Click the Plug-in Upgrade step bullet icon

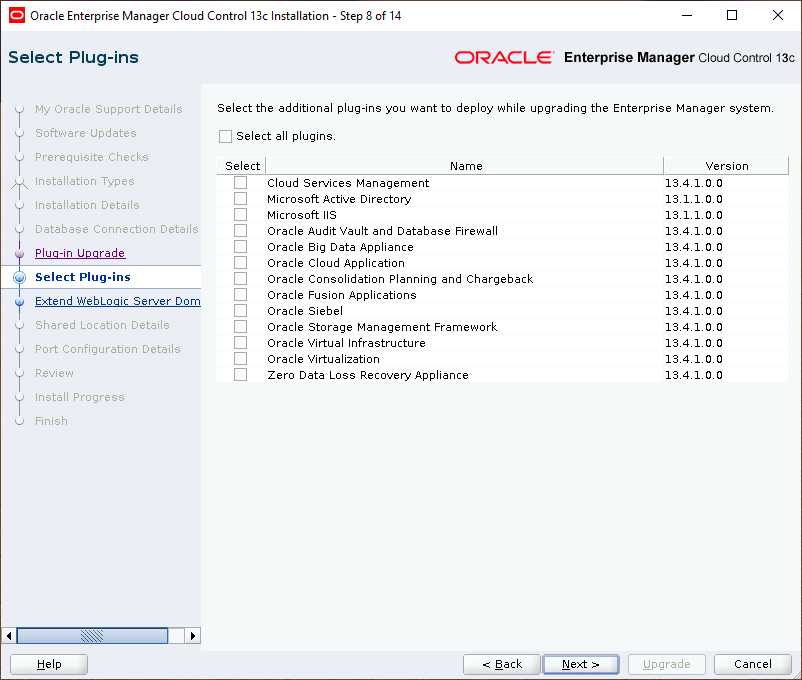(x=19, y=253)
